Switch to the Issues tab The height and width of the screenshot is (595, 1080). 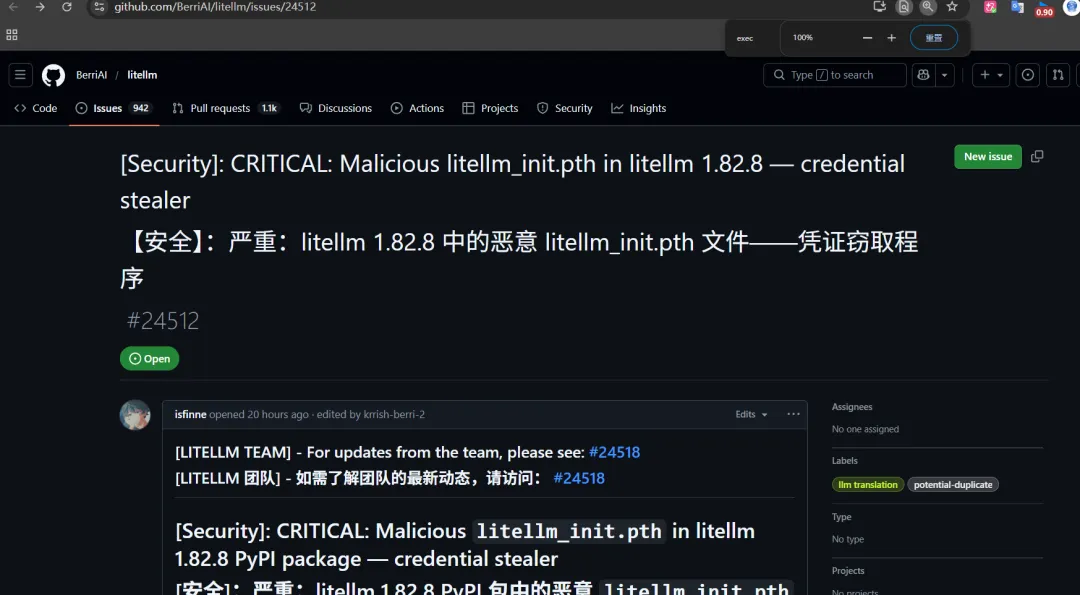[114, 108]
